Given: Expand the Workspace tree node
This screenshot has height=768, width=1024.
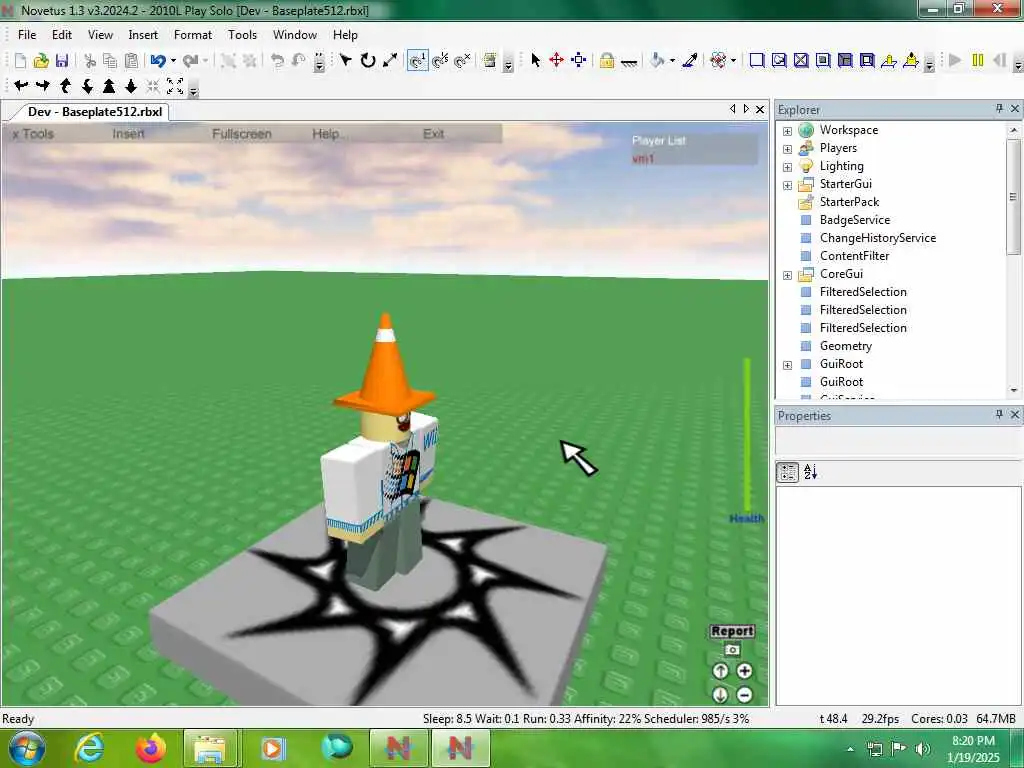Looking at the screenshot, I should [788, 131].
